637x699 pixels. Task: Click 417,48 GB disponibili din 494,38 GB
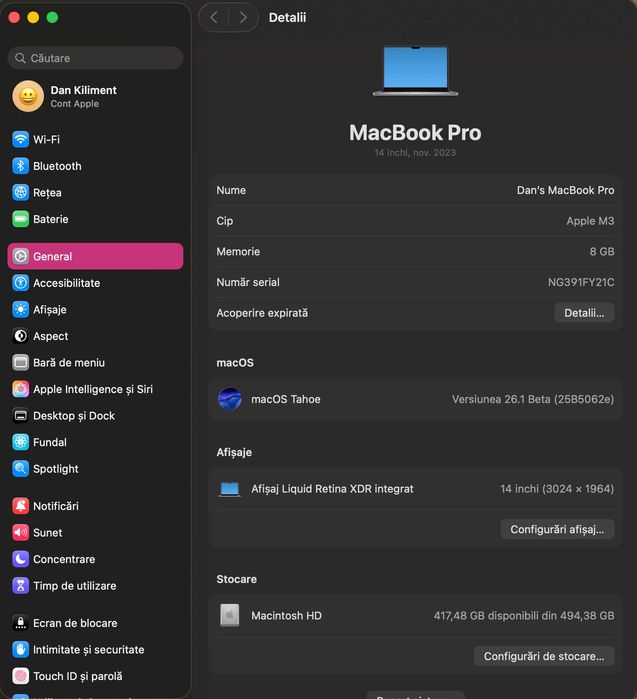pyautogui.click(x=524, y=616)
